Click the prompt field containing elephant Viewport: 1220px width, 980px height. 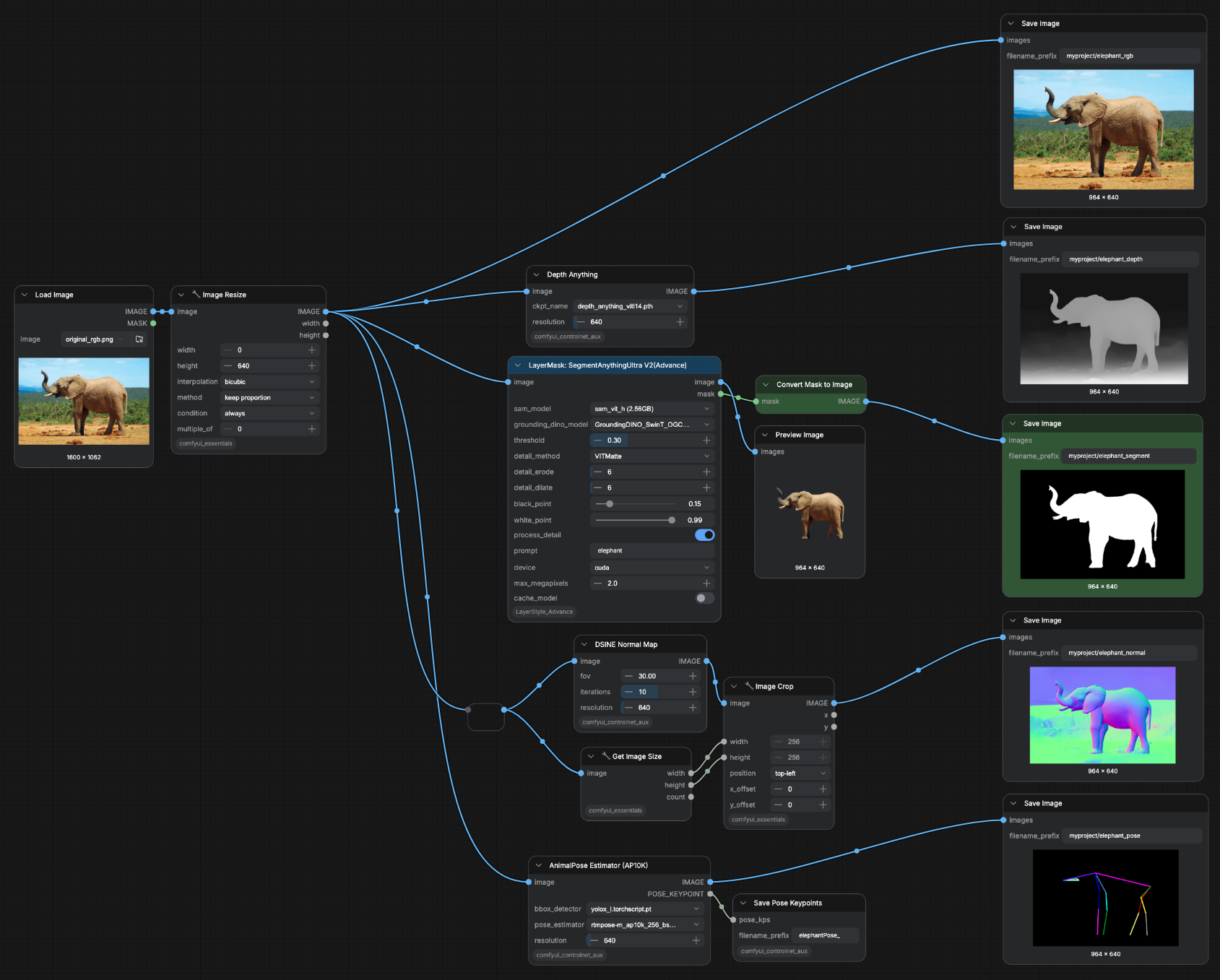(x=652, y=551)
